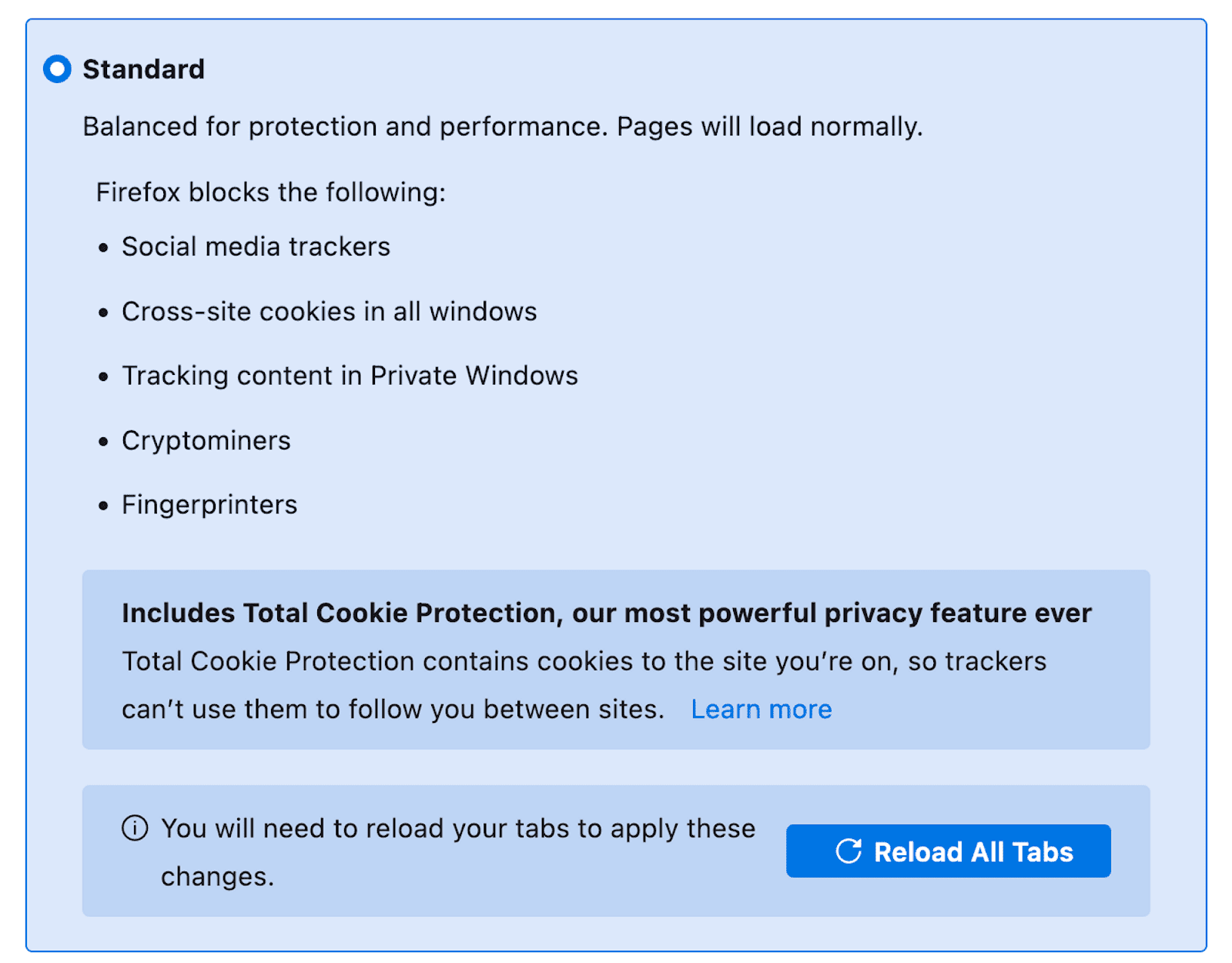
Task: Click the Cryptominers list entry
Action: tap(206, 441)
